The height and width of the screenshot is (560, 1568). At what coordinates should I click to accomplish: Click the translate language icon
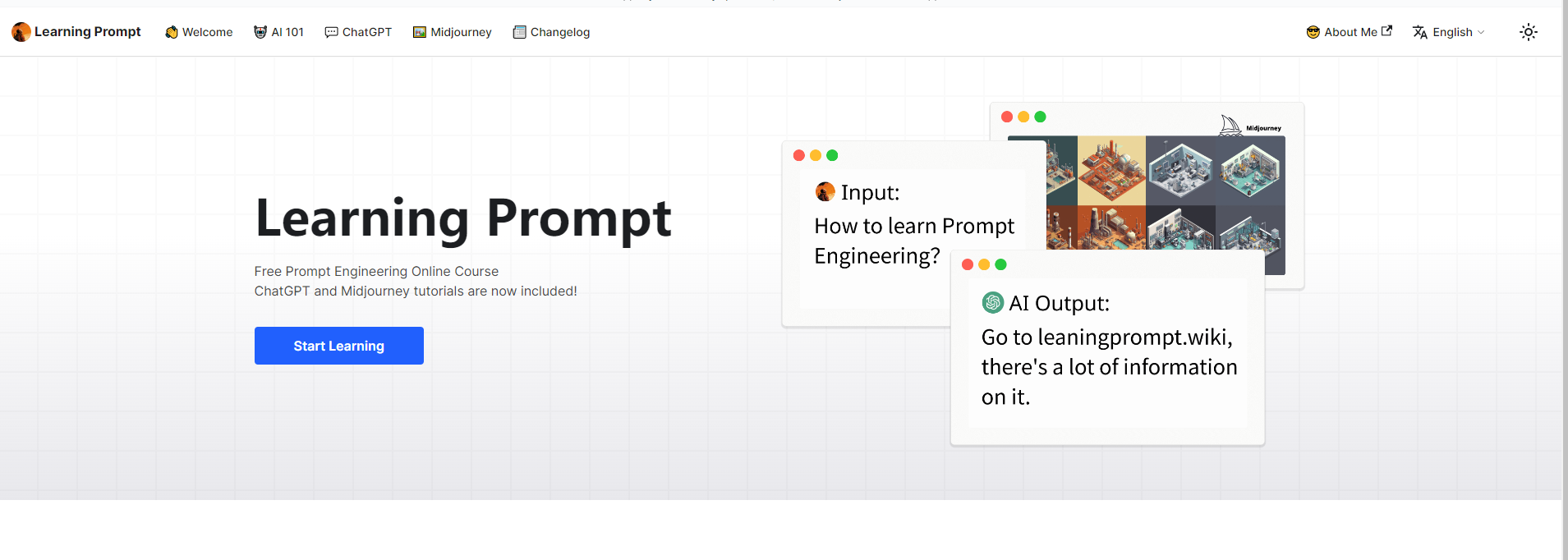pos(1419,32)
